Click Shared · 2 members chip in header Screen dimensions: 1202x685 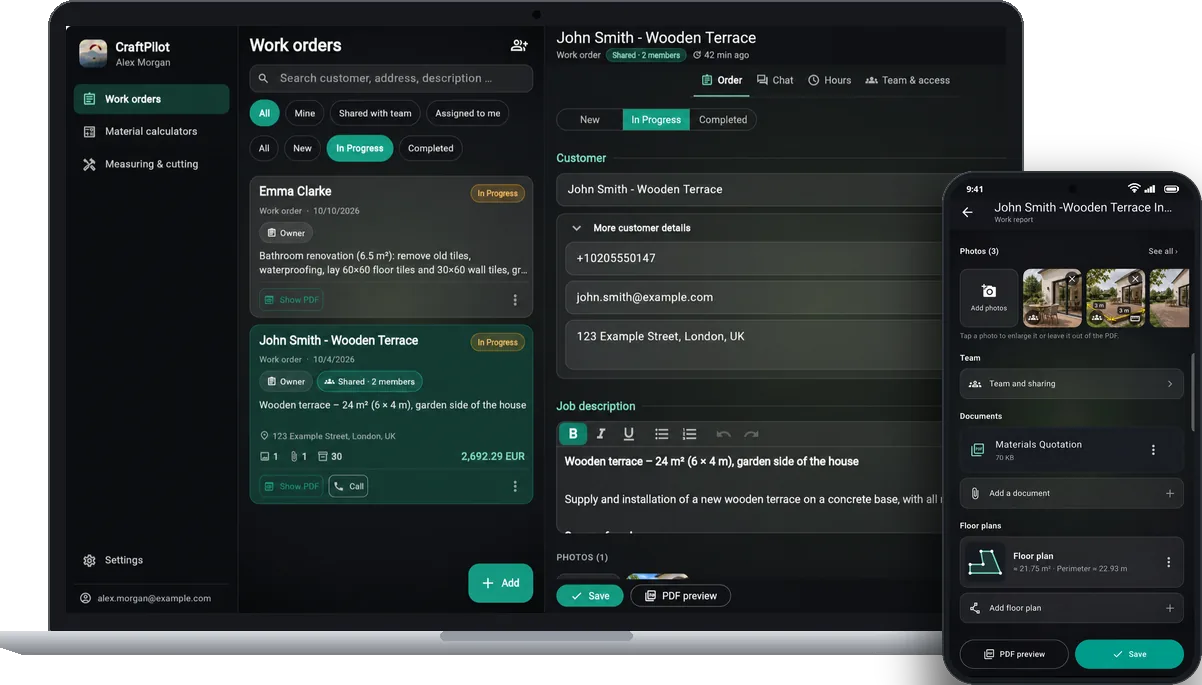pyautogui.click(x=645, y=55)
